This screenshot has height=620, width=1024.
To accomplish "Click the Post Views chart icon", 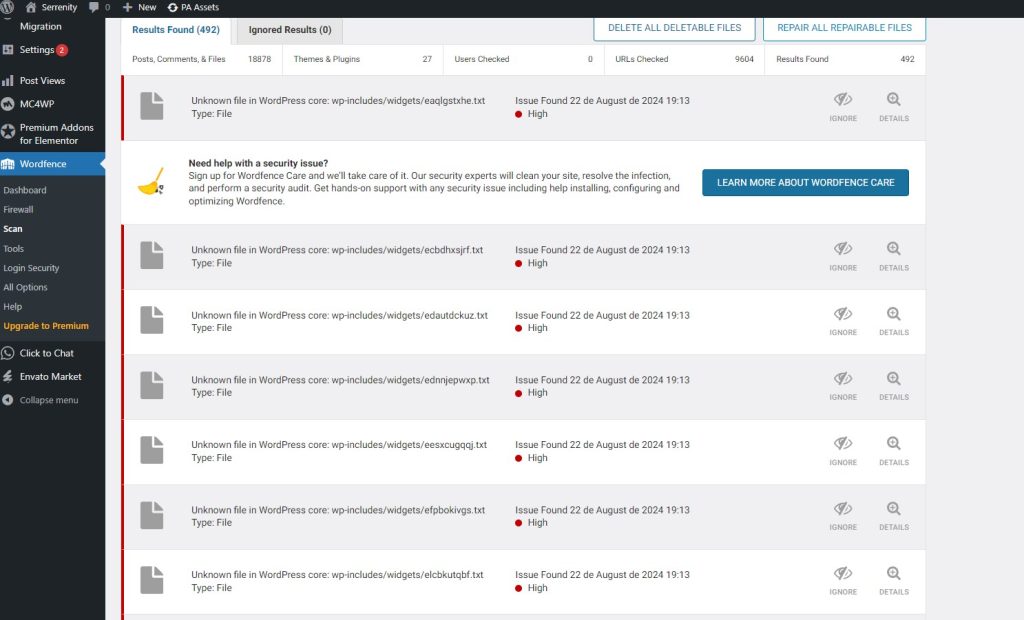I will (8, 80).
